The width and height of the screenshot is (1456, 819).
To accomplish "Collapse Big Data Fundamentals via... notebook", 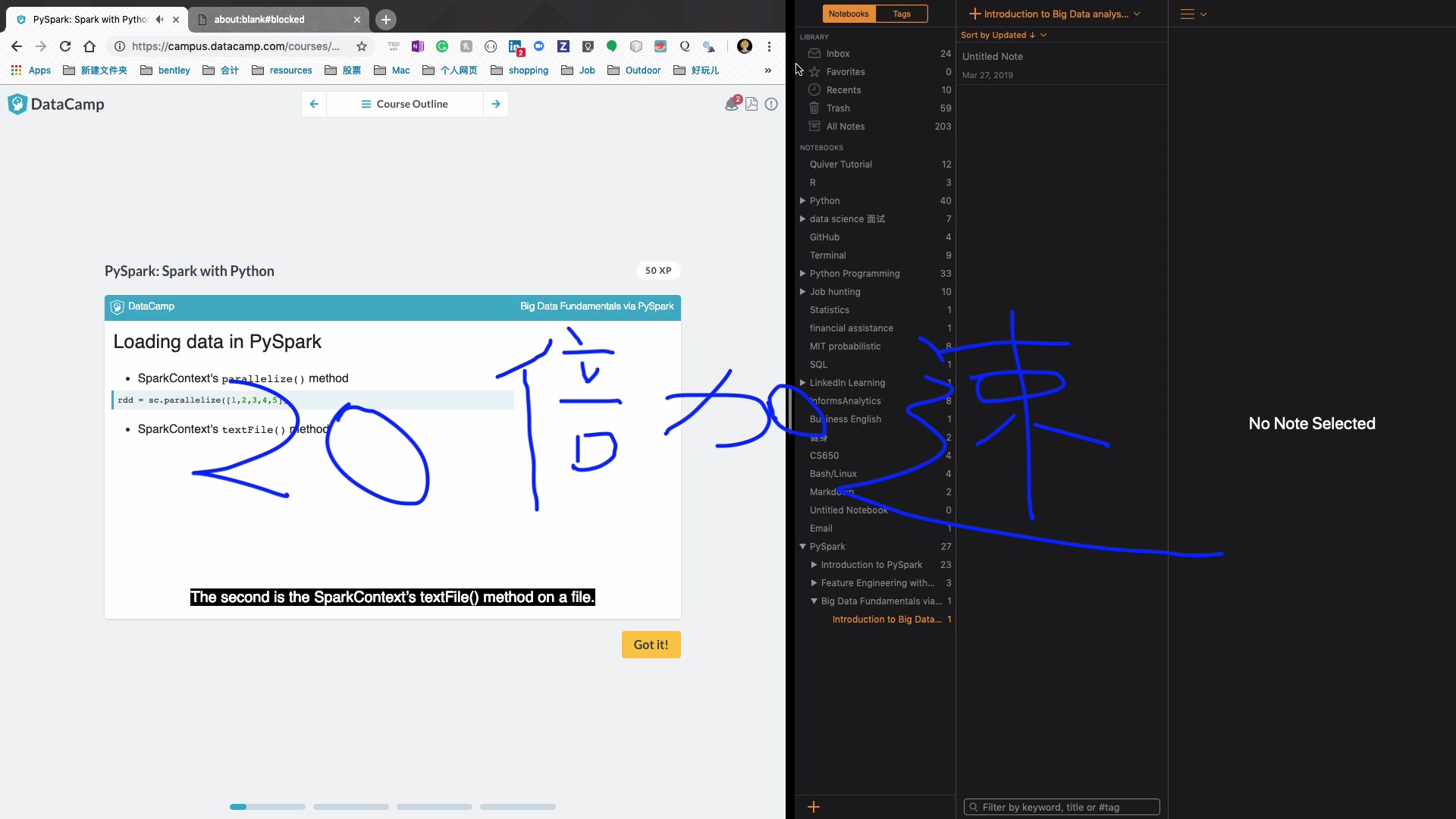I will [814, 601].
